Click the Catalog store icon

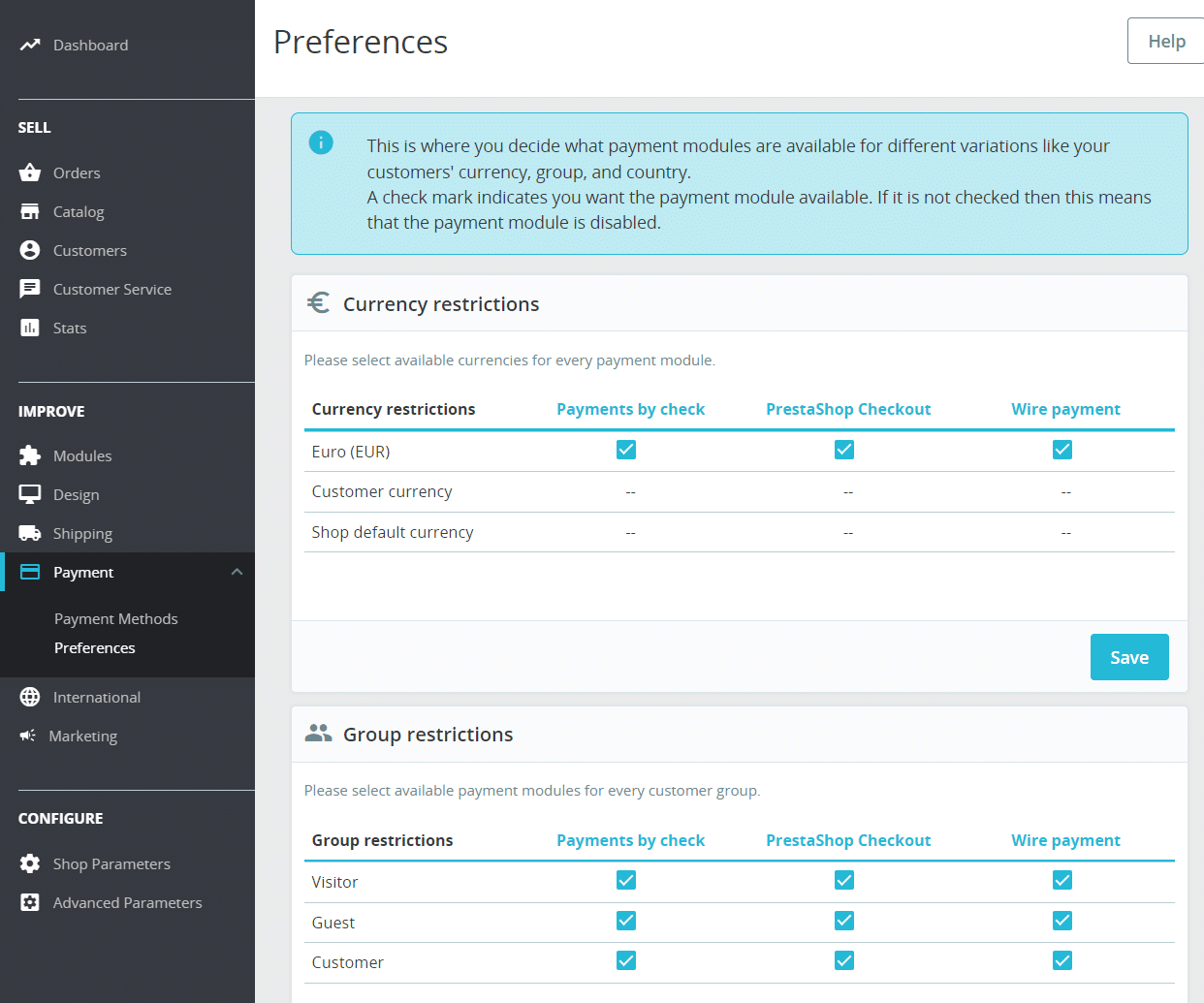[30, 211]
